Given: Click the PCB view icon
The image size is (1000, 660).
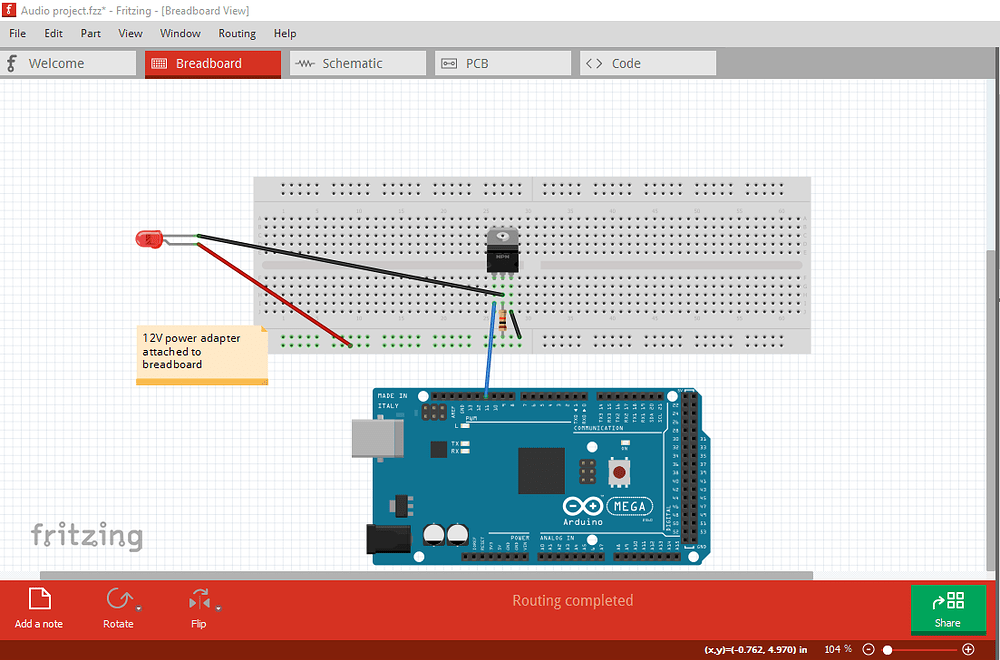Looking at the screenshot, I should 449,63.
